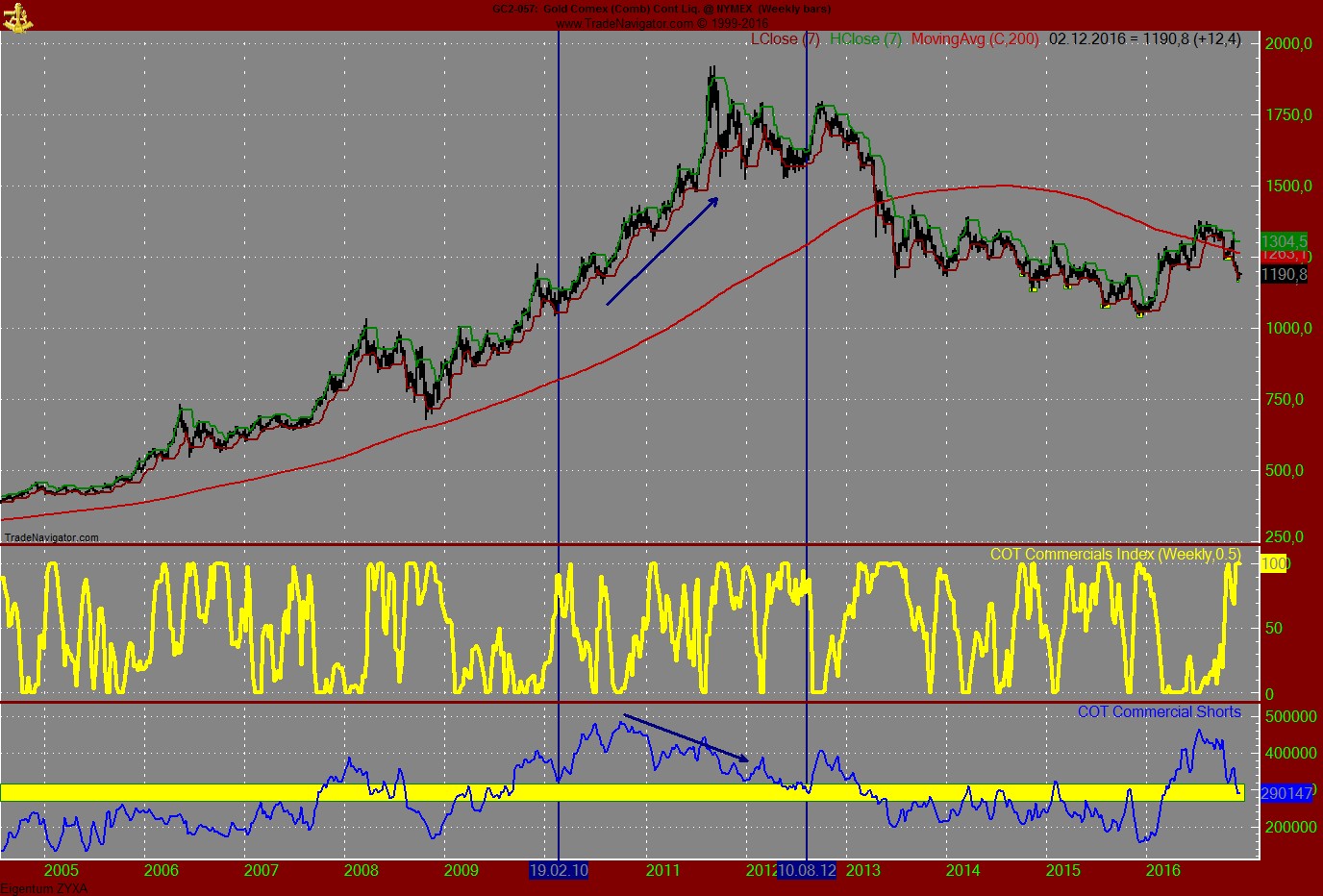
Task: Click the 400000 shorts axis label
Action: [x=1291, y=753]
